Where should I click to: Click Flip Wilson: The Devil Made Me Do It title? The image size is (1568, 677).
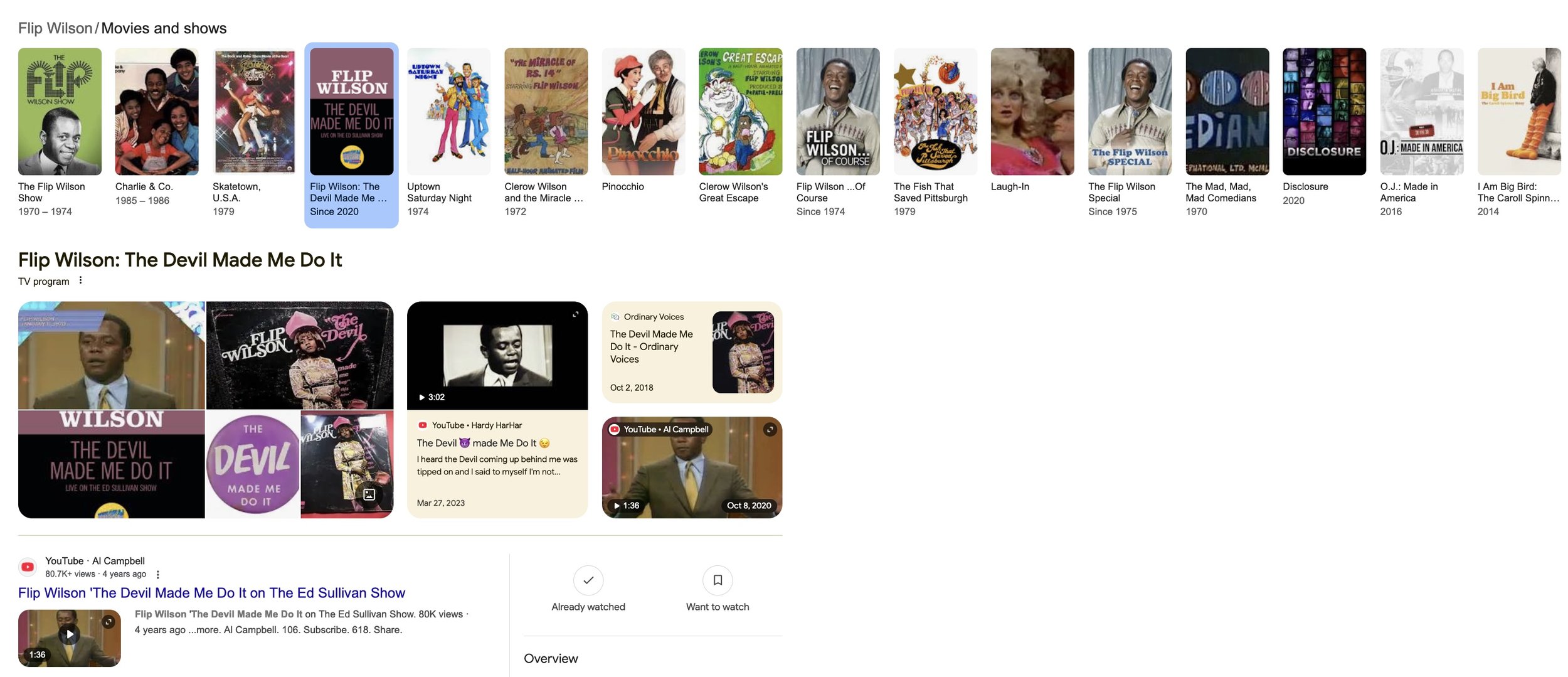(x=180, y=260)
